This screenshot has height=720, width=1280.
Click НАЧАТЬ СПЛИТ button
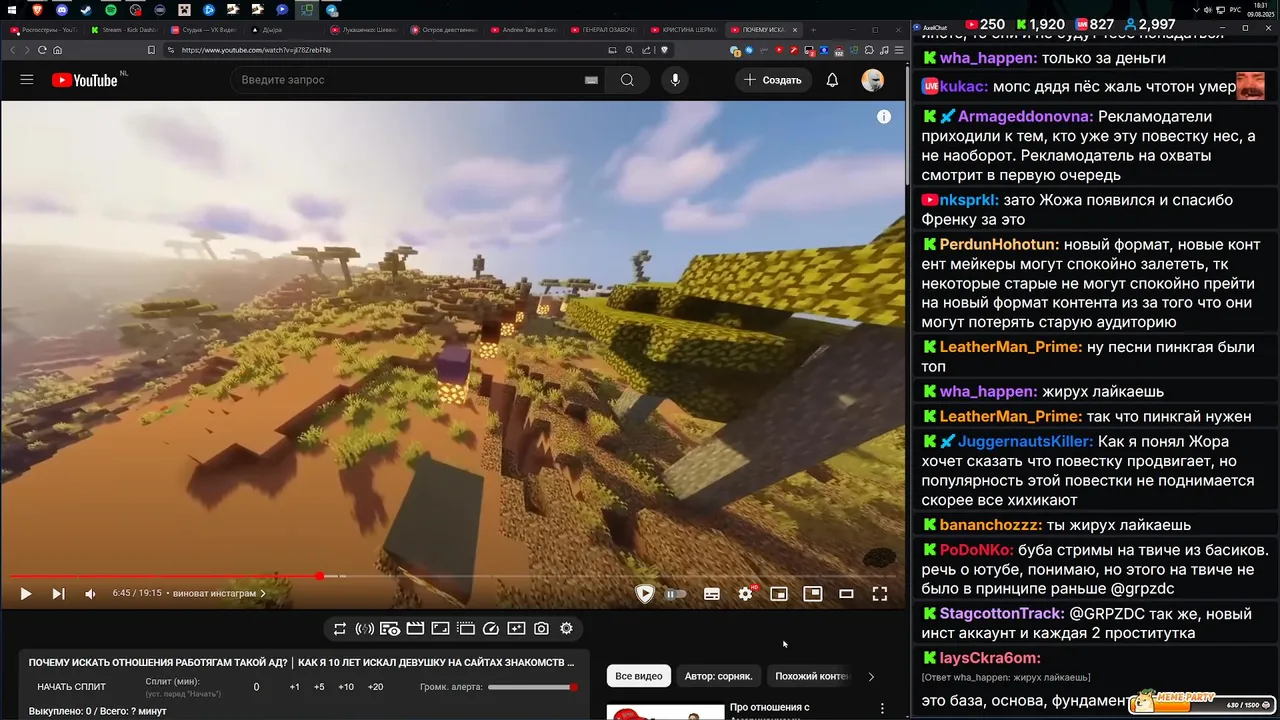(72, 687)
